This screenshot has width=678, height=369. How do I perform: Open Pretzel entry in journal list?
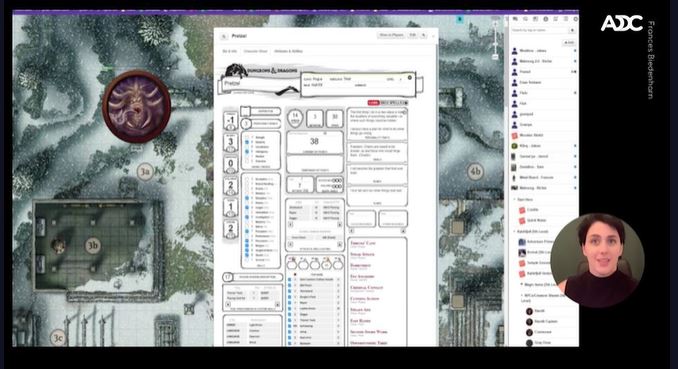pyautogui.click(x=543, y=72)
